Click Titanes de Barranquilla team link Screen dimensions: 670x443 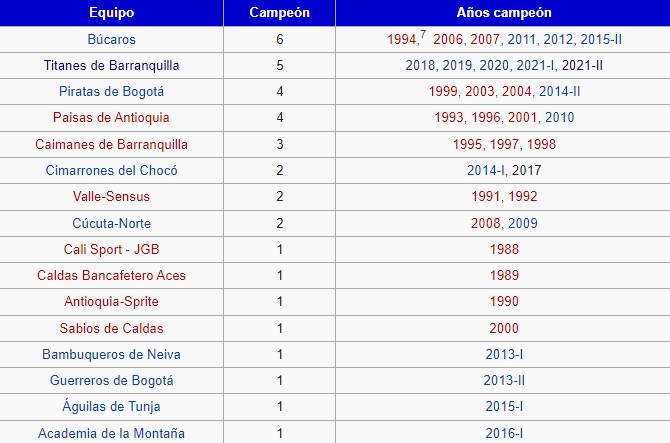coord(111,65)
